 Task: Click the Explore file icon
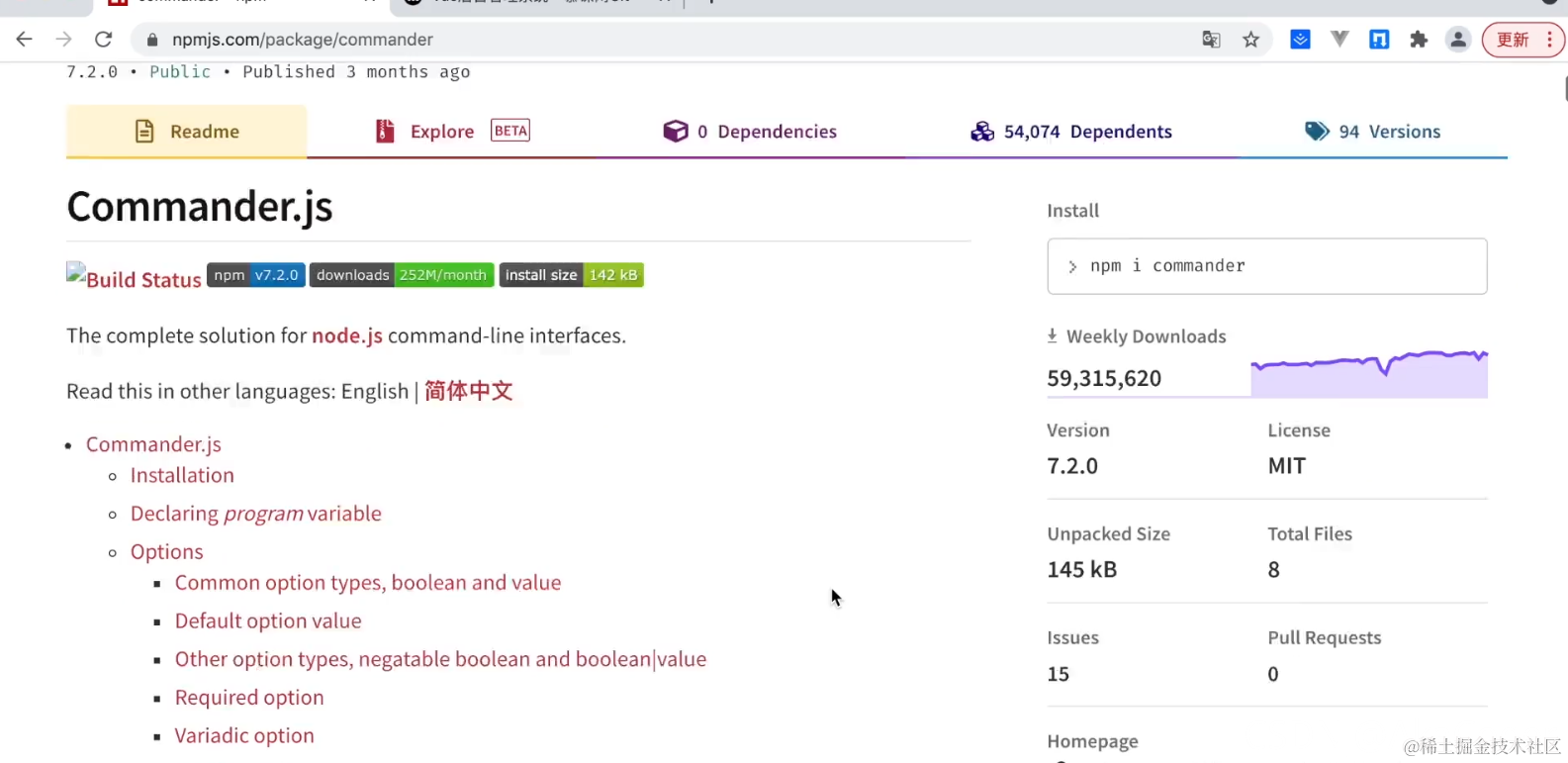(x=385, y=132)
